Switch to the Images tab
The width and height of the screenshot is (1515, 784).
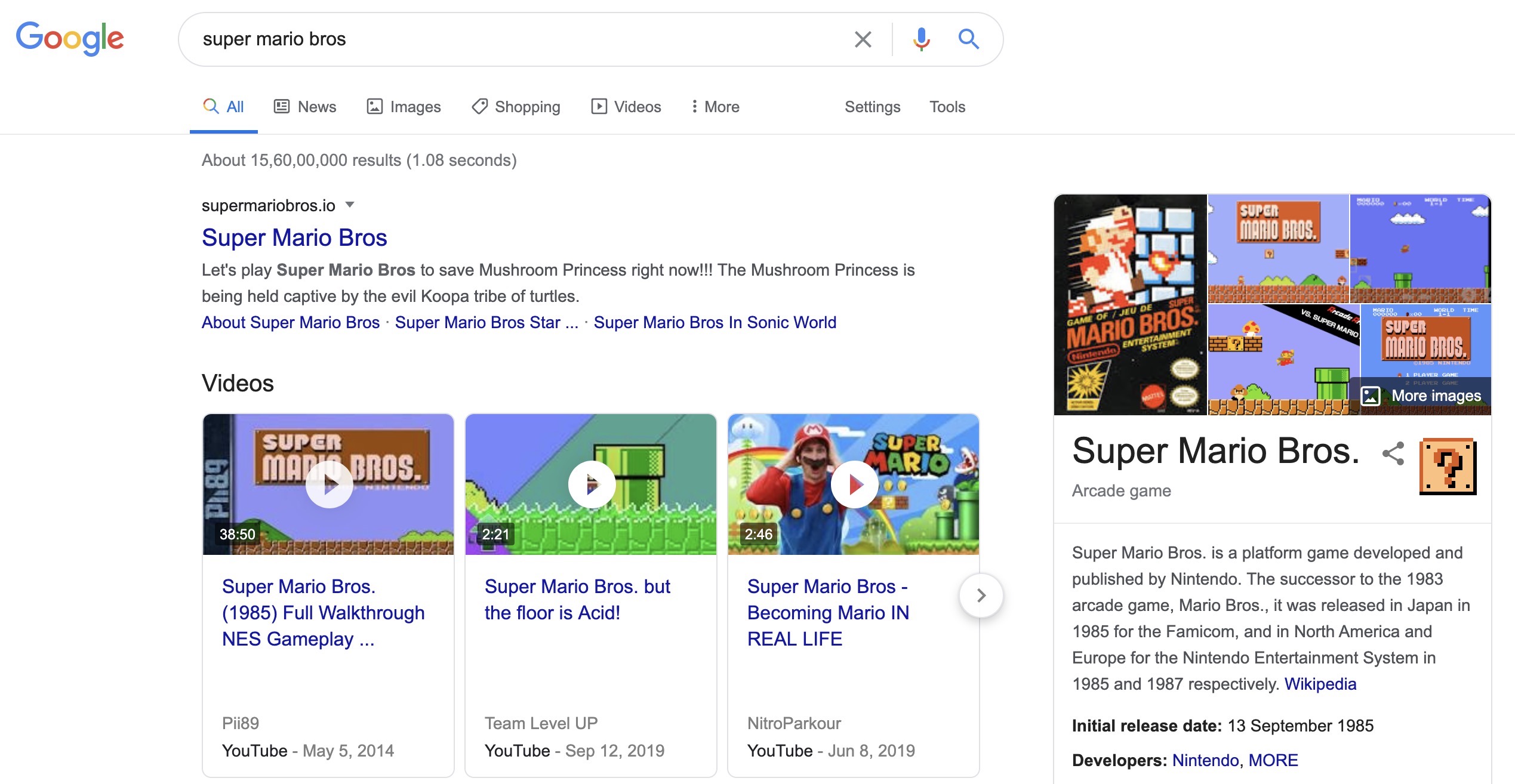[x=404, y=107]
